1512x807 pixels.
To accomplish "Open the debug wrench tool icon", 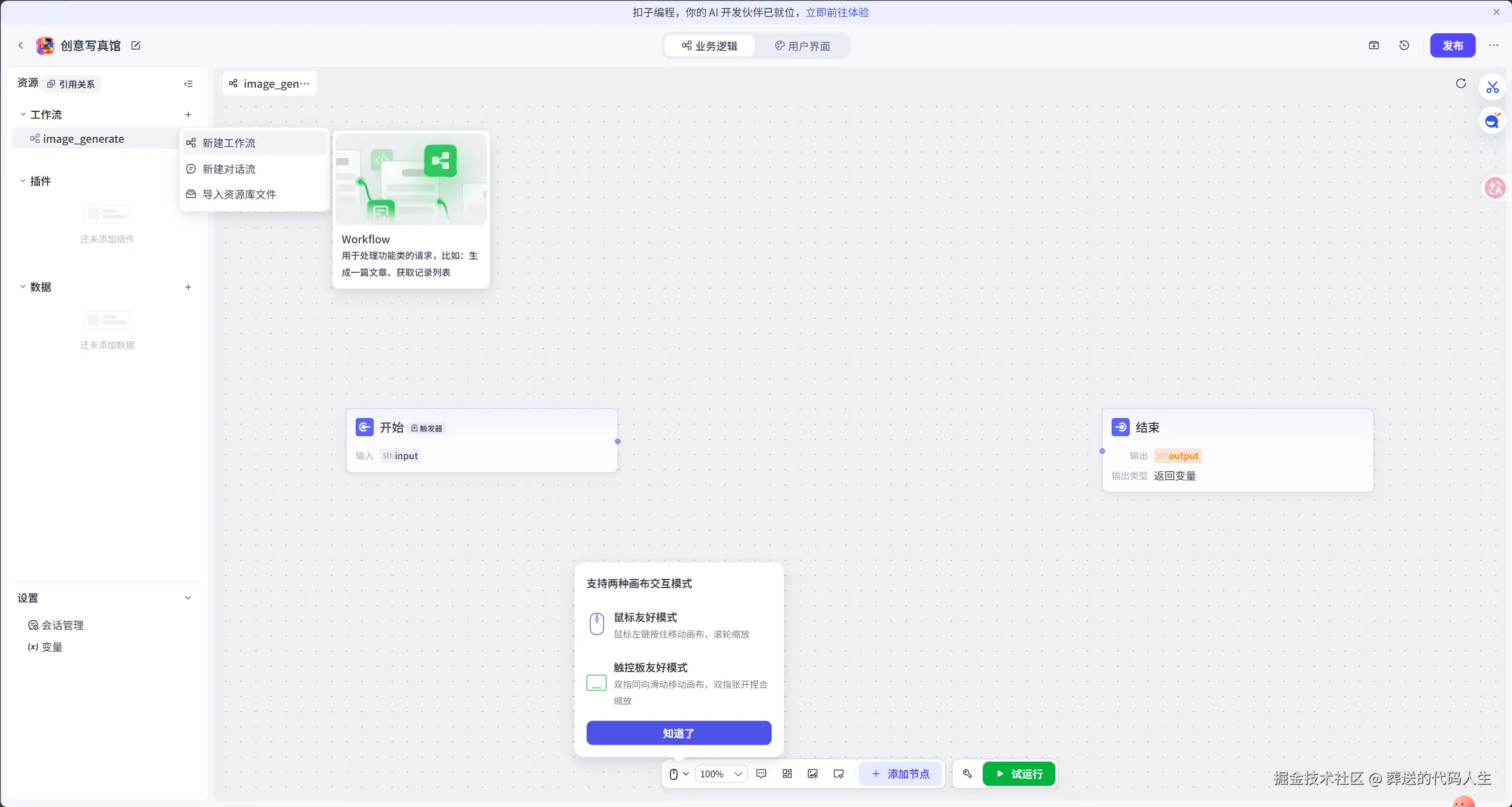I will [967, 774].
